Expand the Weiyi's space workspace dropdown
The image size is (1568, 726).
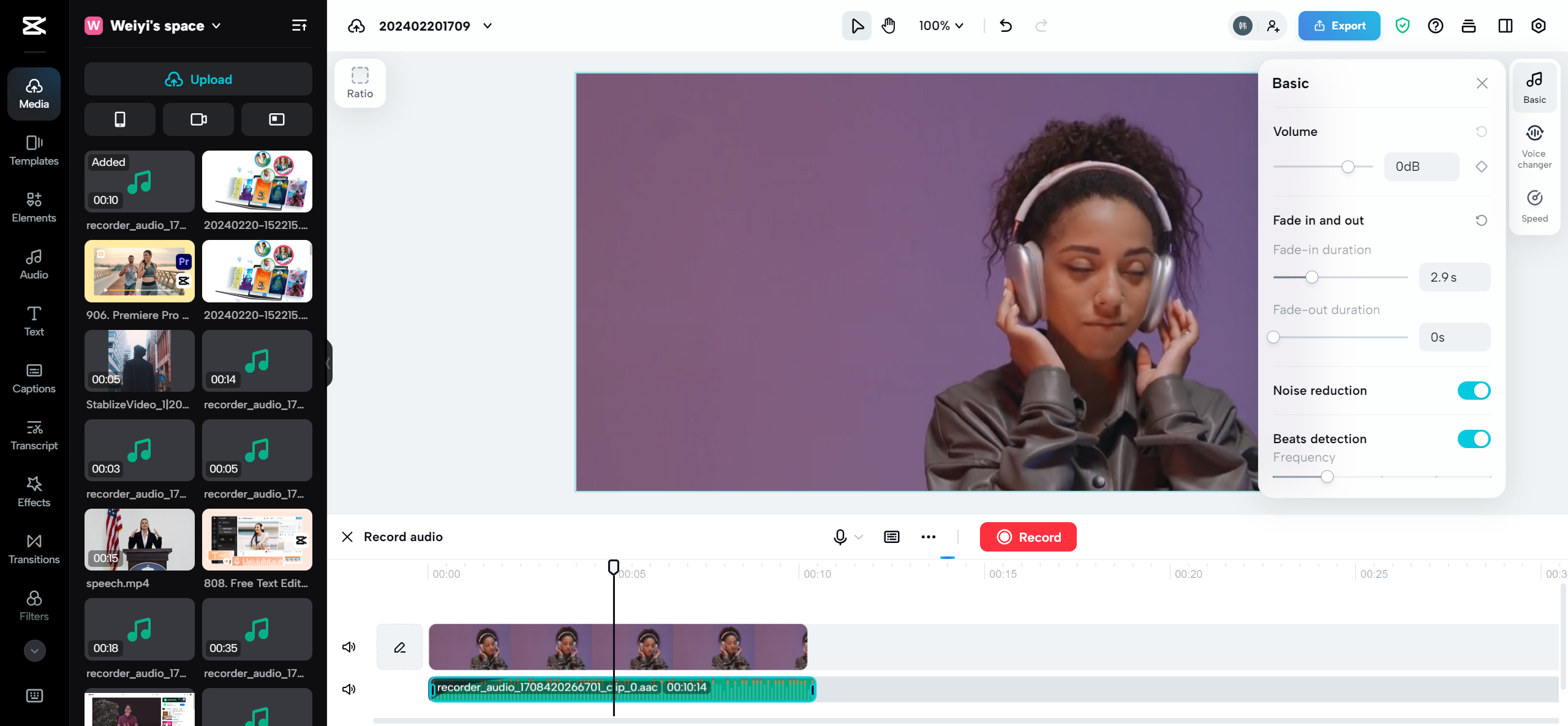point(216,26)
